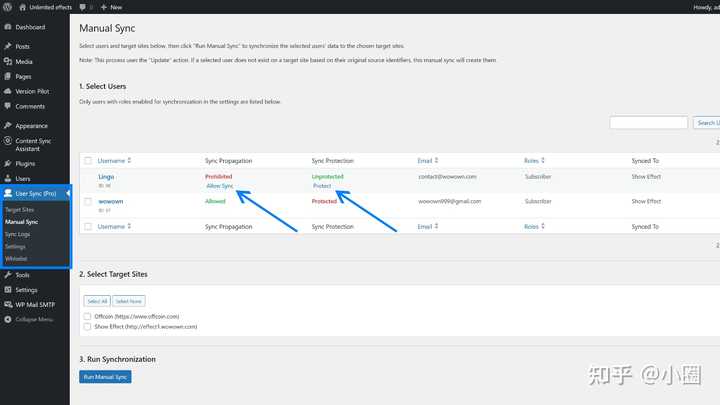Click the Tools wrench icon
The width and height of the screenshot is (720, 405).
[x=8, y=274]
